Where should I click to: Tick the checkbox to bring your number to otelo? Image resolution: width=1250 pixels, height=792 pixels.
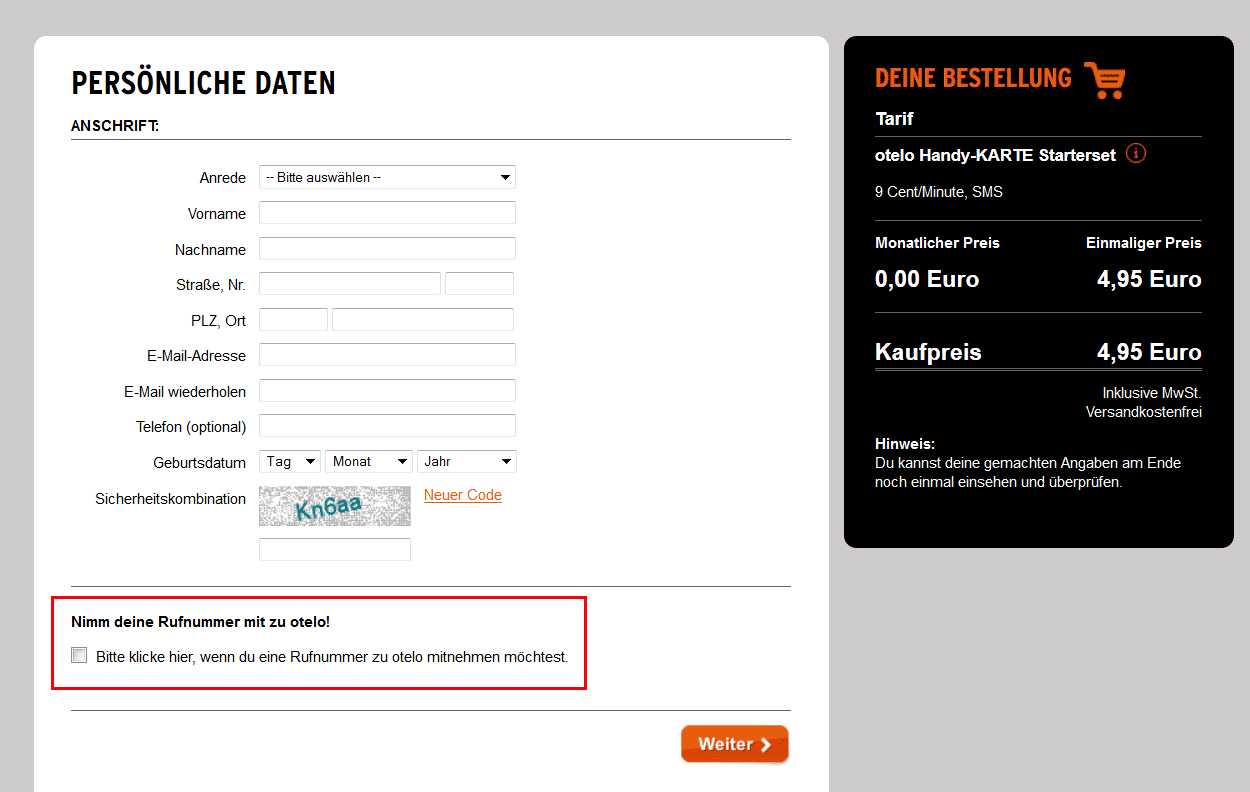coord(79,656)
